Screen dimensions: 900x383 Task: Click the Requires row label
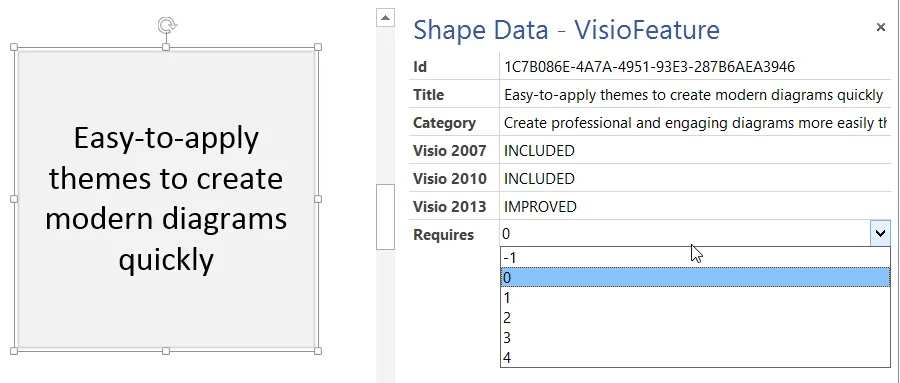point(444,235)
